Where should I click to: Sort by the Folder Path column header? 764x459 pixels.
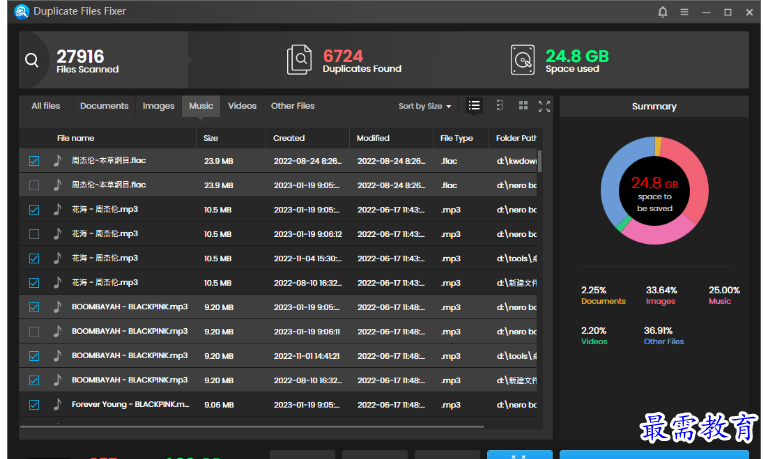[516, 138]
